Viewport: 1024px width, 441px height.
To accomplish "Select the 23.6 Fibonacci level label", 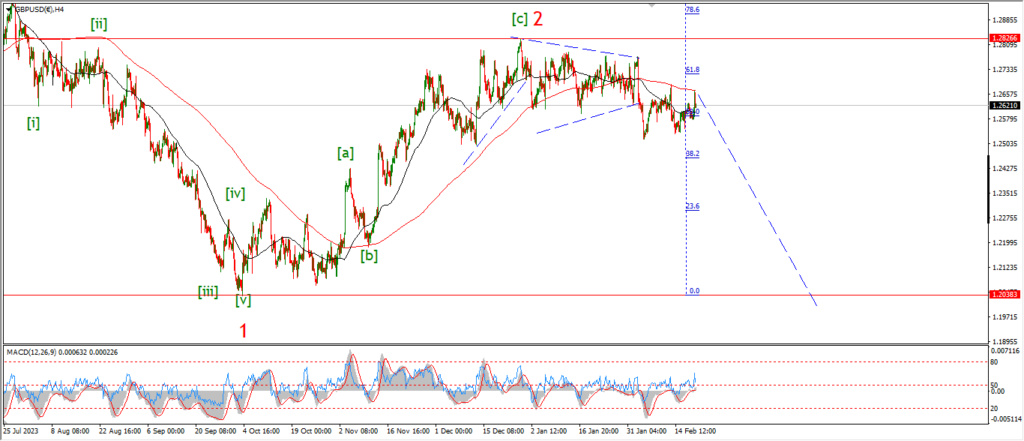I will [692, 207].
